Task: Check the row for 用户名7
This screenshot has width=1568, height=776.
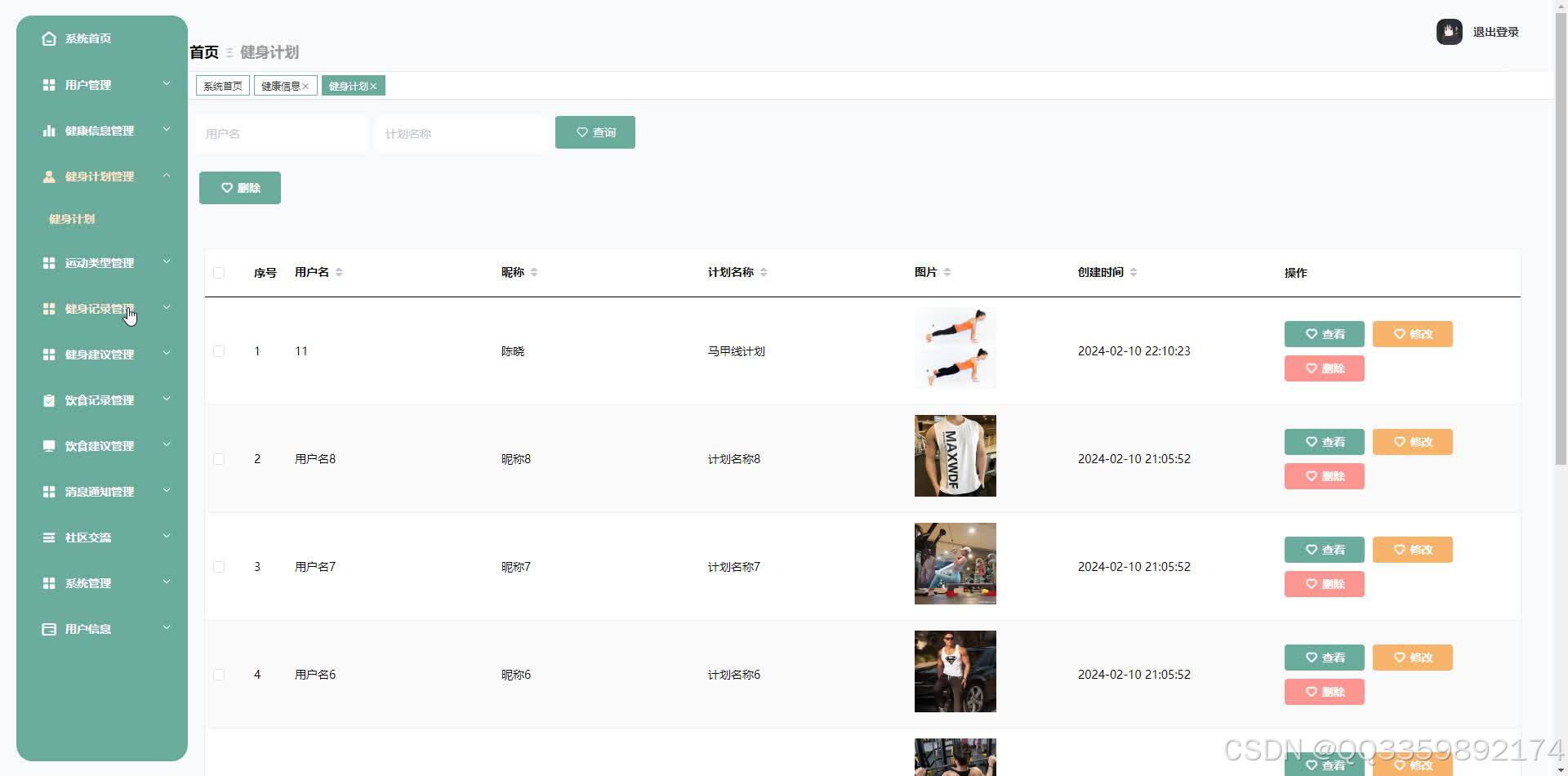Action: 219,567
